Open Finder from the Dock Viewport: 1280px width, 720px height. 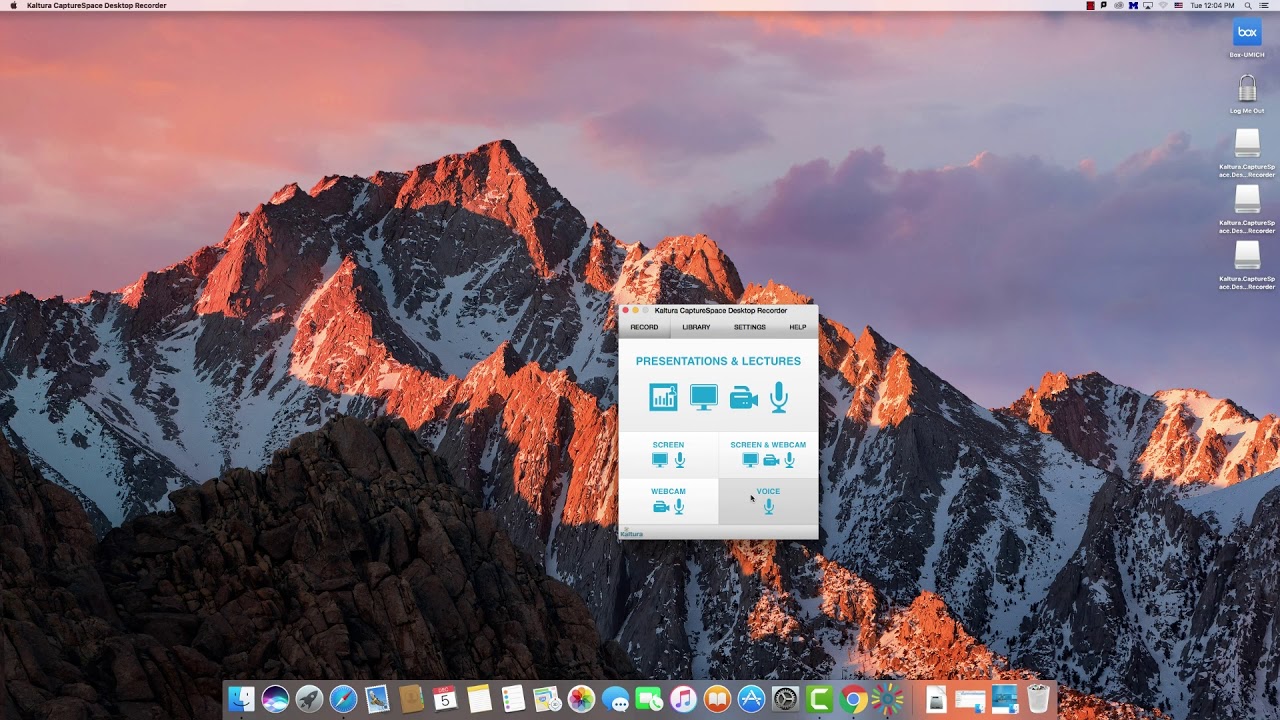point(241,699)
